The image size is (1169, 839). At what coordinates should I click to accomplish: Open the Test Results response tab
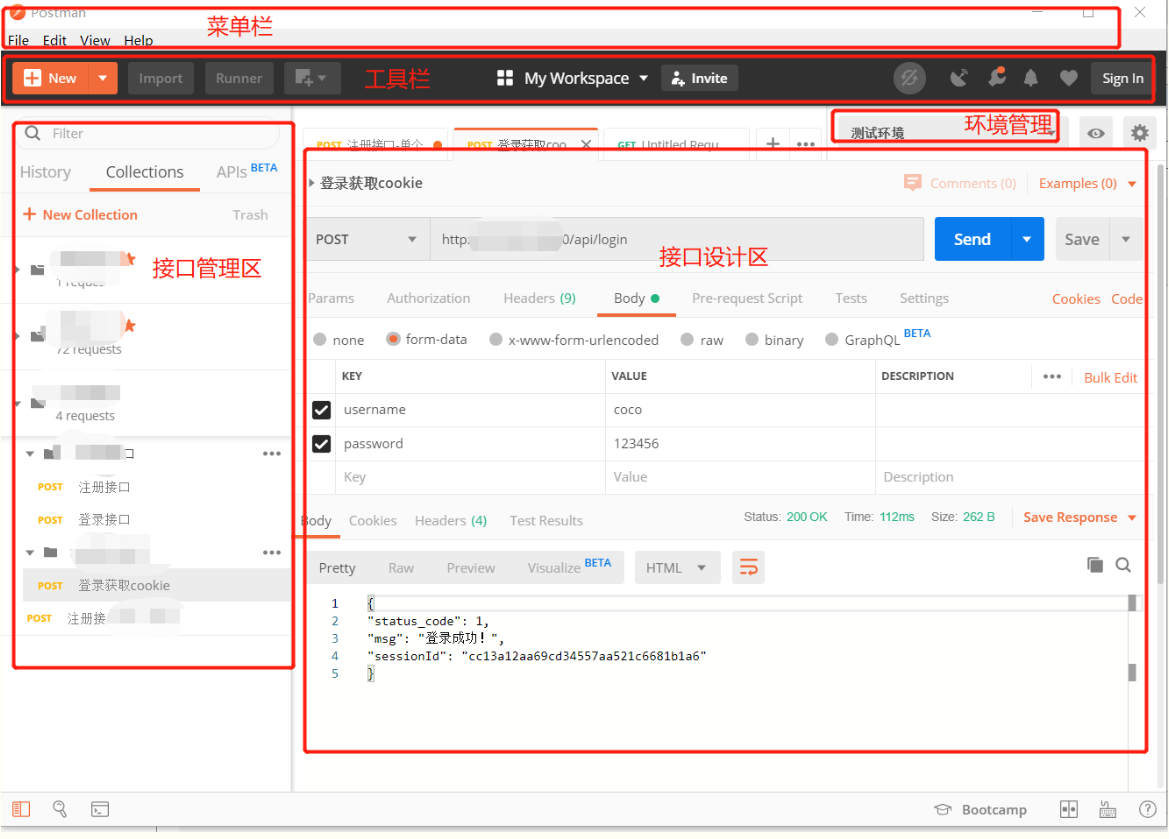(x=546, y=521)
